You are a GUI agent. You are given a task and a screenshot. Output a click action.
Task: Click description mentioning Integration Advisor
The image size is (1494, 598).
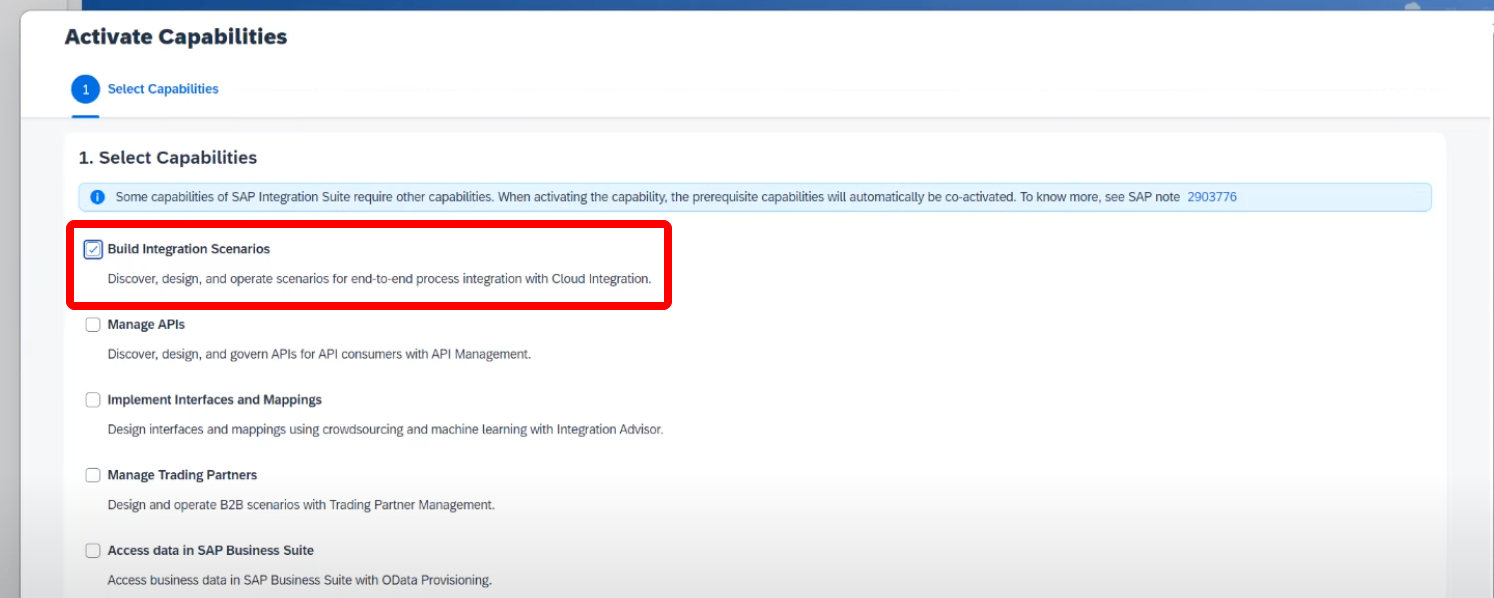click(386, 430)
